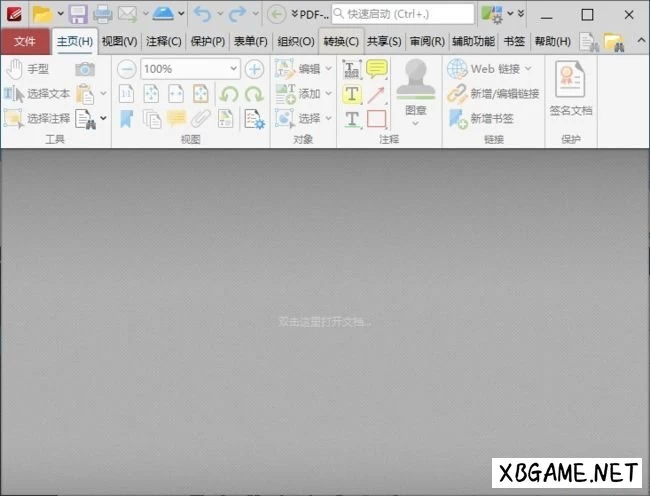The image size is (650, 496).
Task: Expand the Stamp (图章) dropdown
Action: click(415, 125)
